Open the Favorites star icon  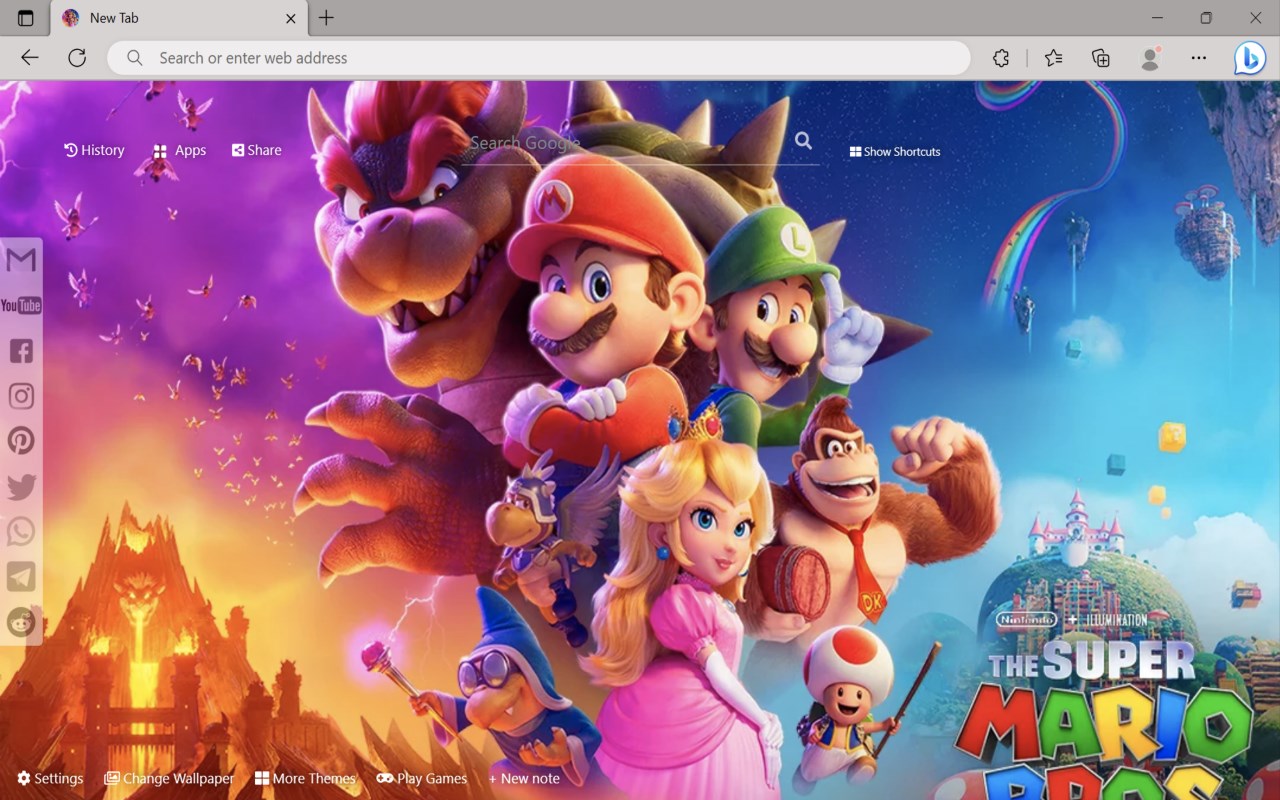click(1053, 58)
